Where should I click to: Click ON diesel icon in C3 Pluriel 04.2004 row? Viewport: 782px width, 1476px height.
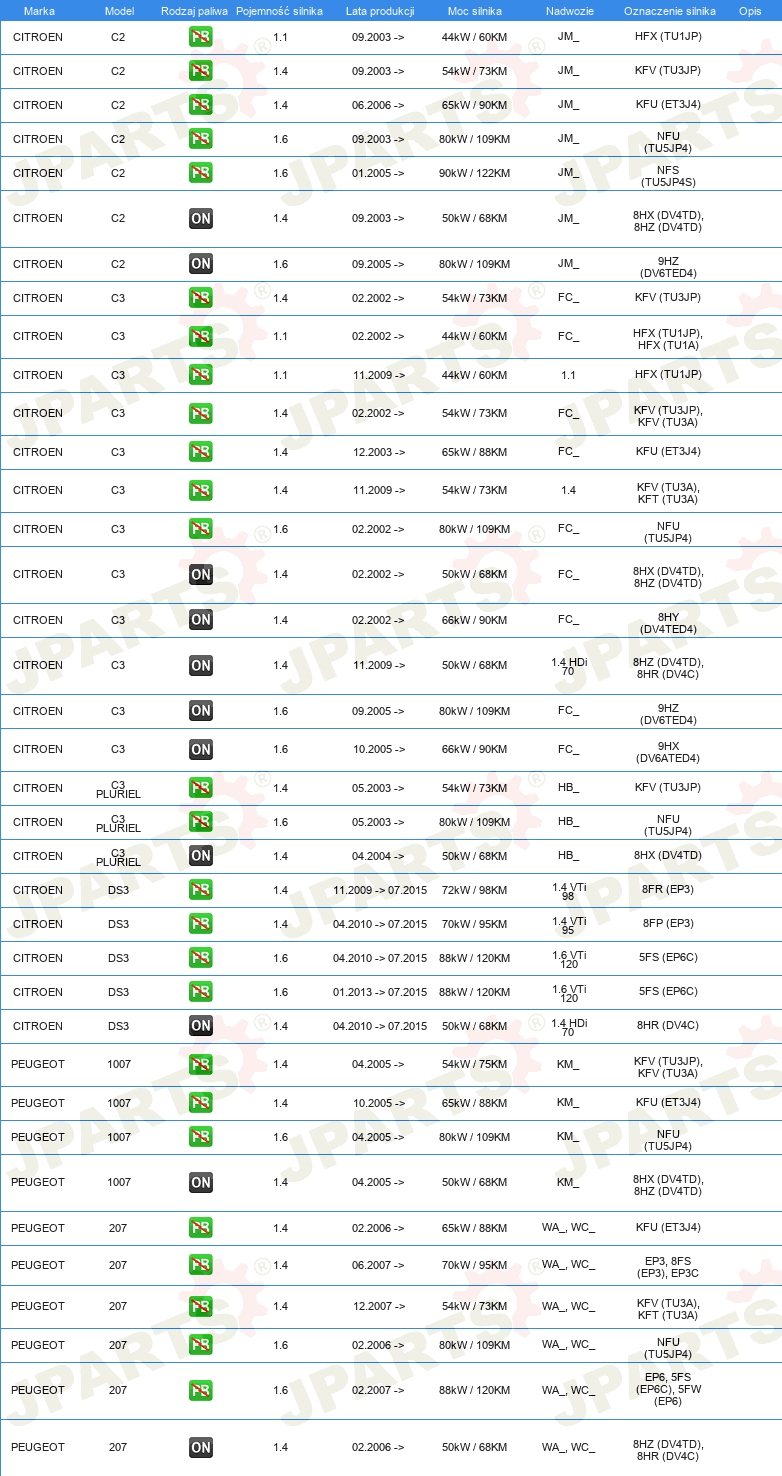coord(201,856)
